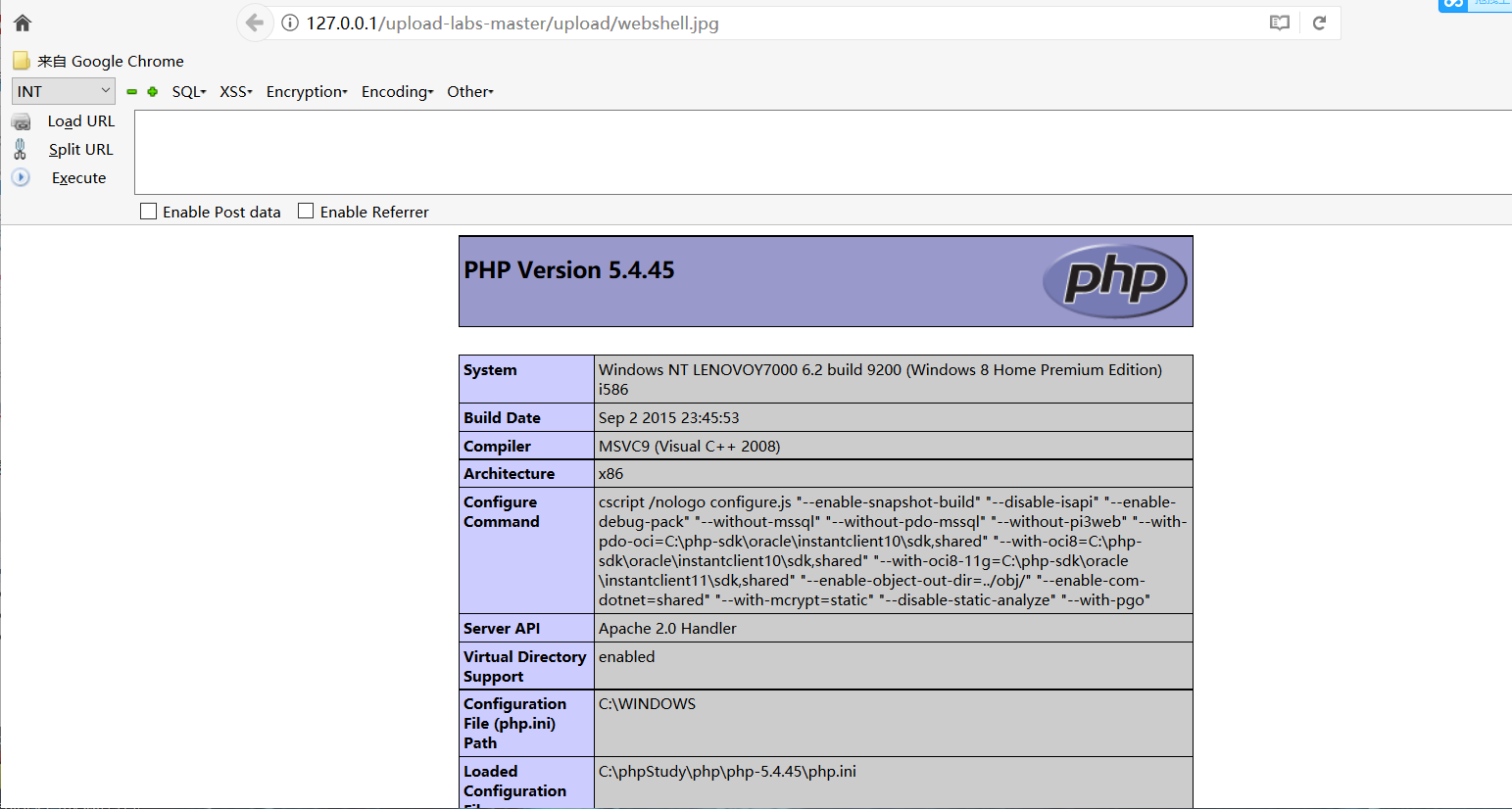Click the PHP Version 5.4.45 heading
1512x809 pixels.
[569, 270]
